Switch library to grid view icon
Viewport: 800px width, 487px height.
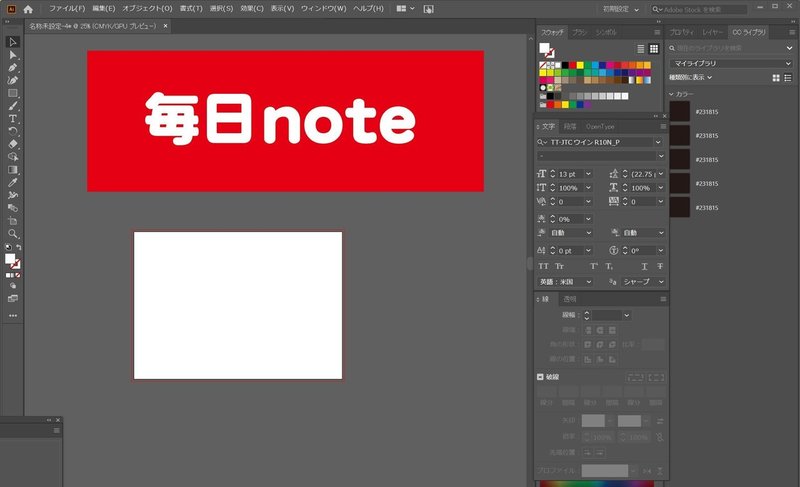[x=776, y=78]
